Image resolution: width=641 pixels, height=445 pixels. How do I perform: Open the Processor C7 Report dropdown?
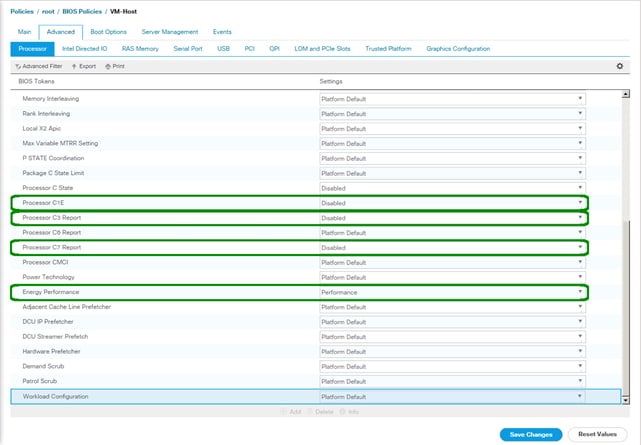coord(452,248)
